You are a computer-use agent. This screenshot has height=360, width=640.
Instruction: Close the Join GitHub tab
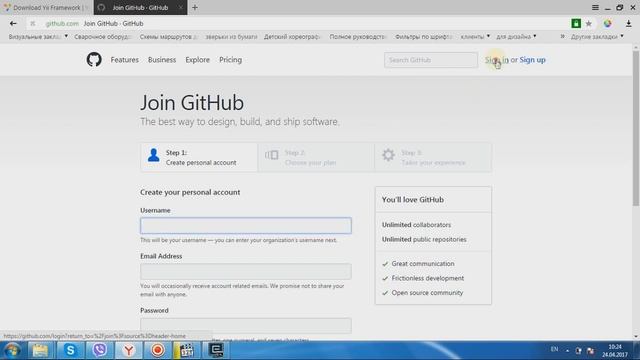point(180,7)
